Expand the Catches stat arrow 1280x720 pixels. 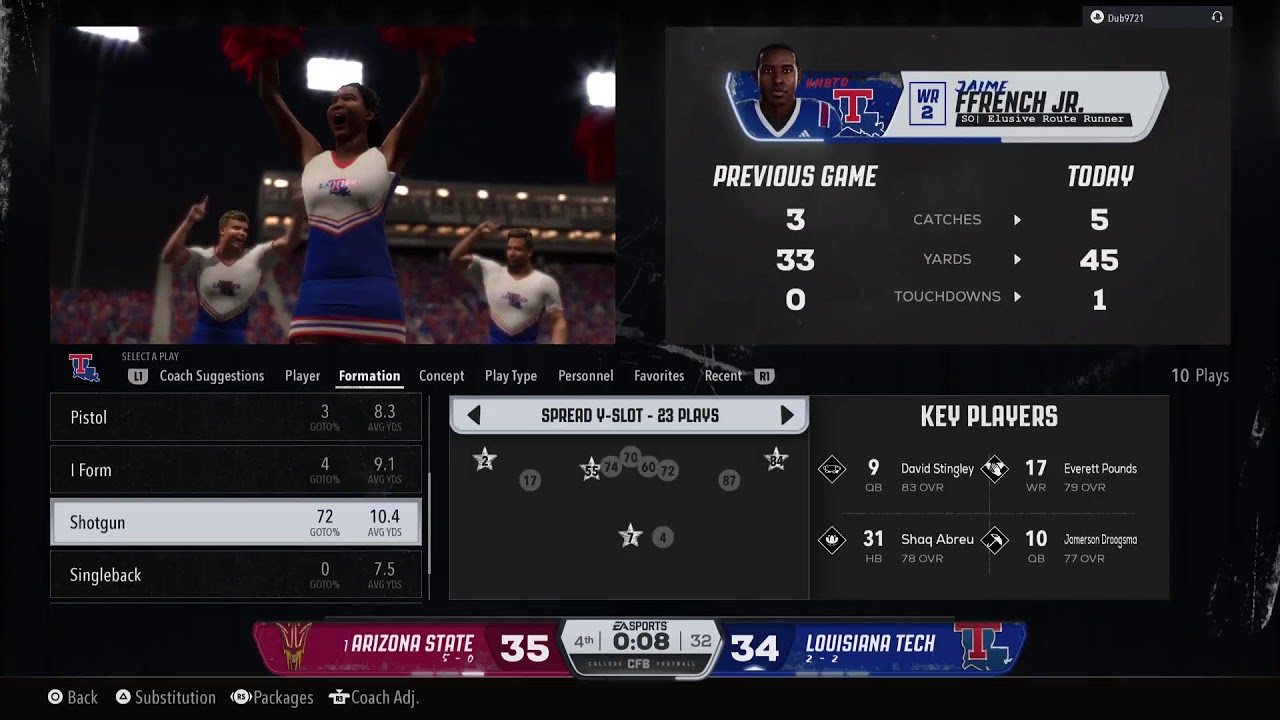coord(1017,220)
